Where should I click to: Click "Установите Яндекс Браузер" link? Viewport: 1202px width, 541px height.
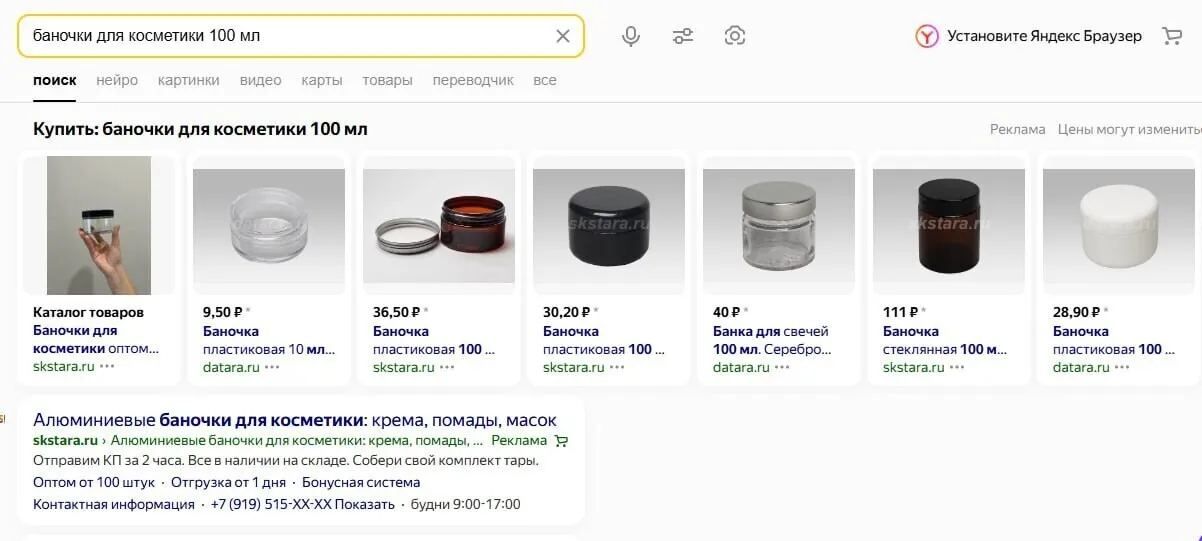coord(1044,36)
